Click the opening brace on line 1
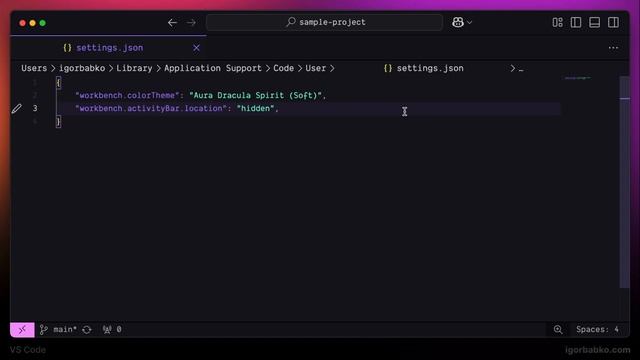Viewport: 640px width, 360px height. point(58,82)
